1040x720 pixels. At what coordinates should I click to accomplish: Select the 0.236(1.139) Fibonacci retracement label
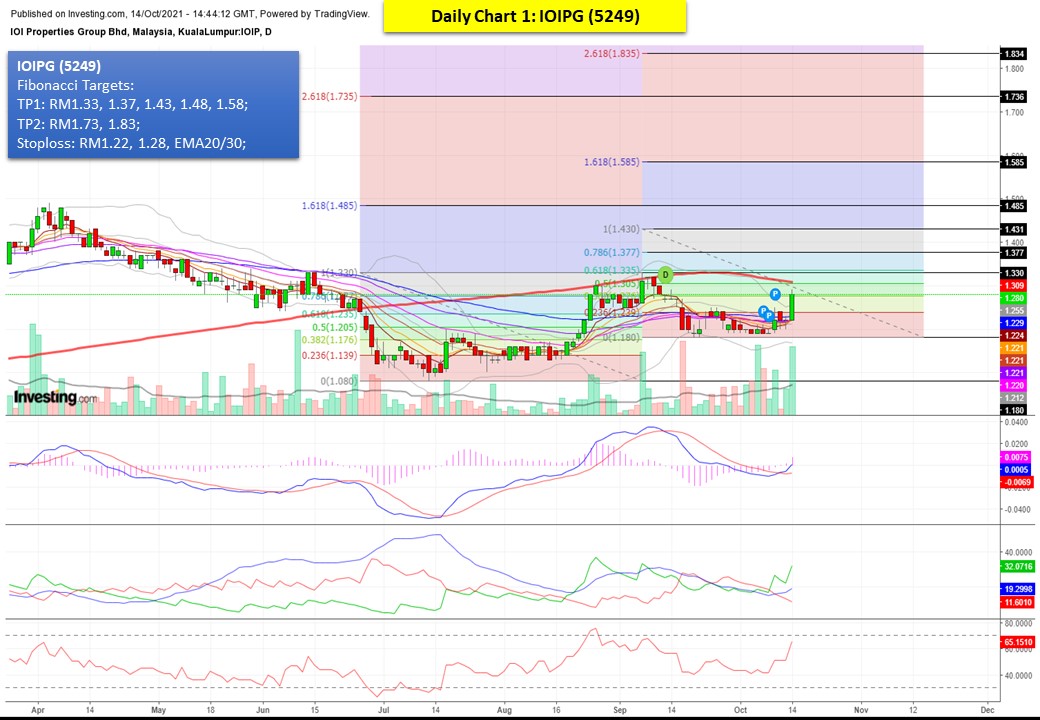pyautogui.click(x=329, y=355)
